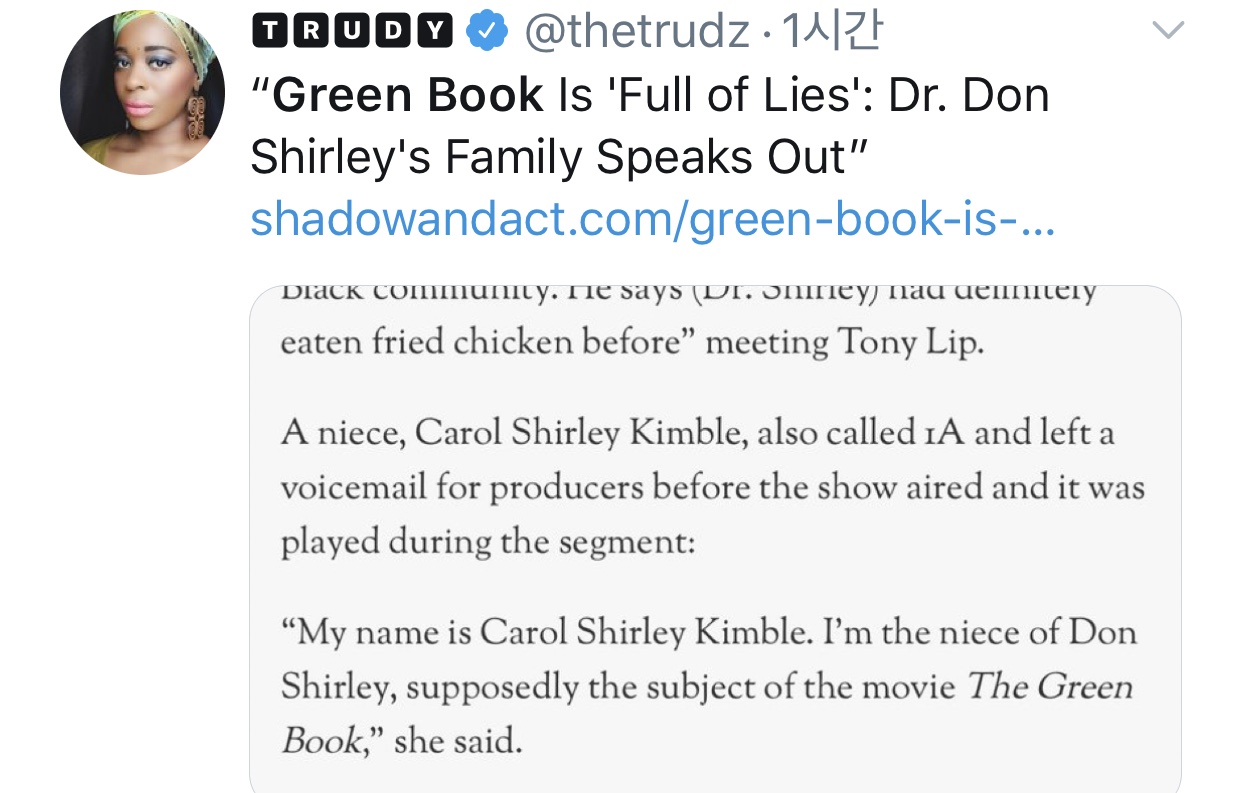The image size is (1242, 793).
Task: Click the "Y" tile in TRUDY name
Action: [433, 33]
